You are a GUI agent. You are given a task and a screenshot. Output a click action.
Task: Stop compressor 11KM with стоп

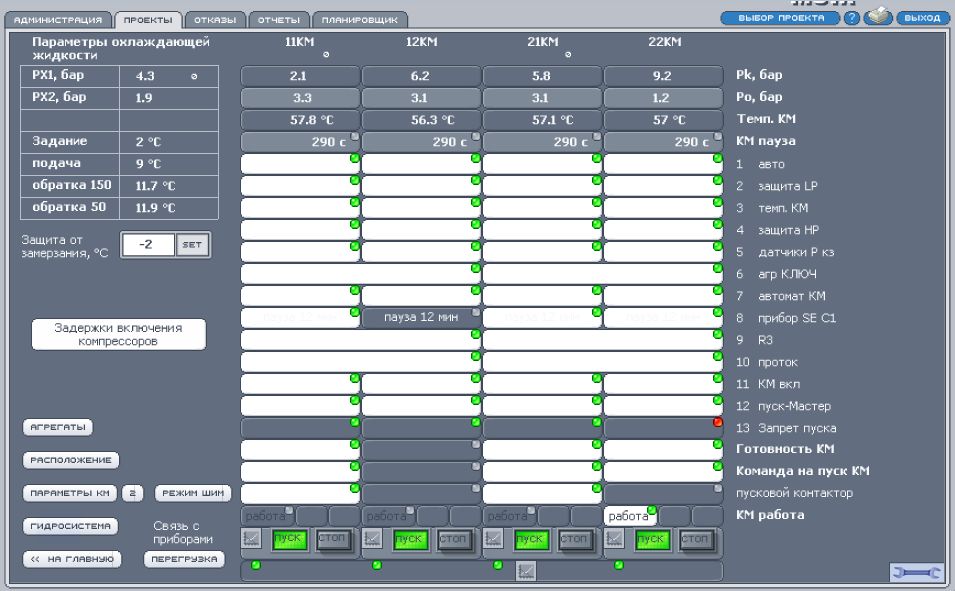(x=333, y=539)
